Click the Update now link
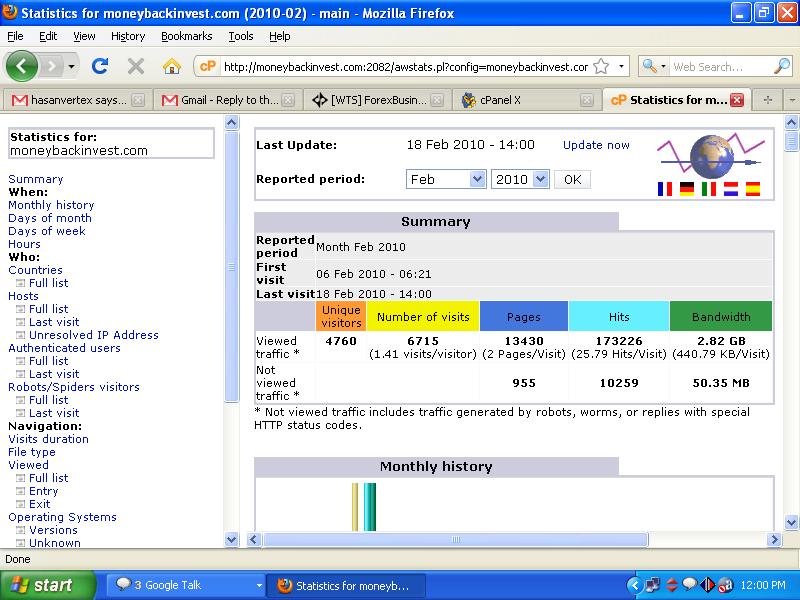800x600 pixels. (x=596, y=145)
